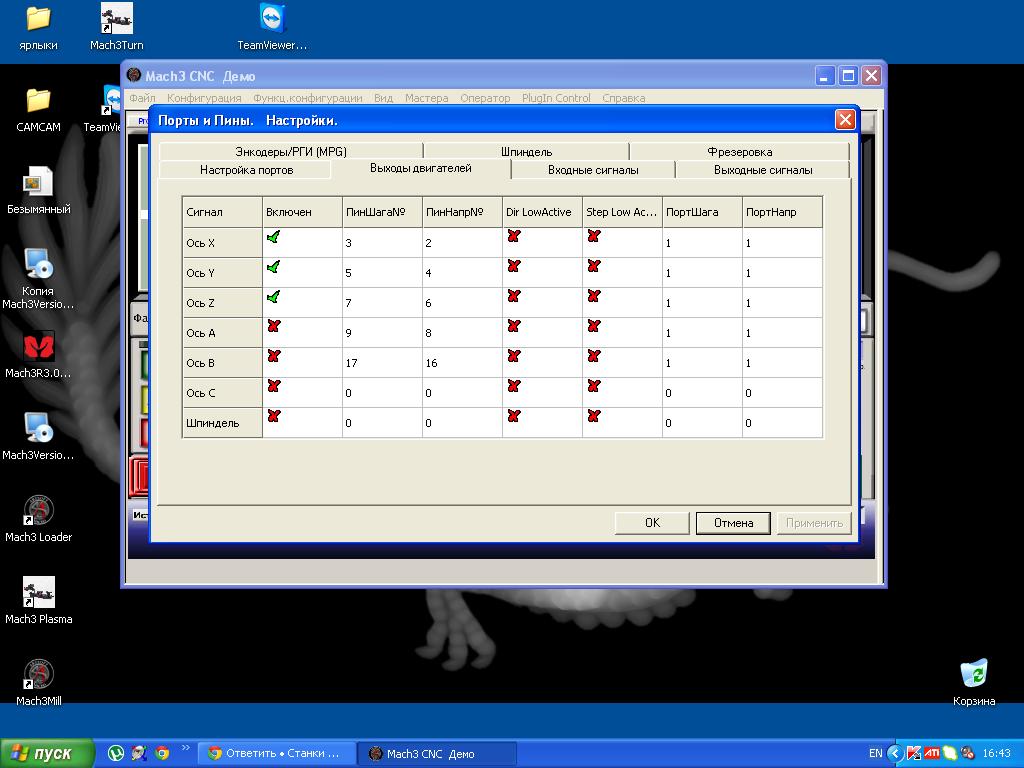Toggle Ось Z enabled checkmark
This screenshot has width=1024, height=768.
click(274, 297)
